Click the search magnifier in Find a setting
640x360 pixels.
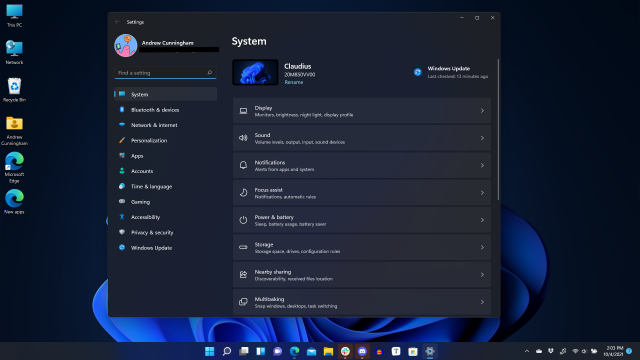(x=210, y=73)
